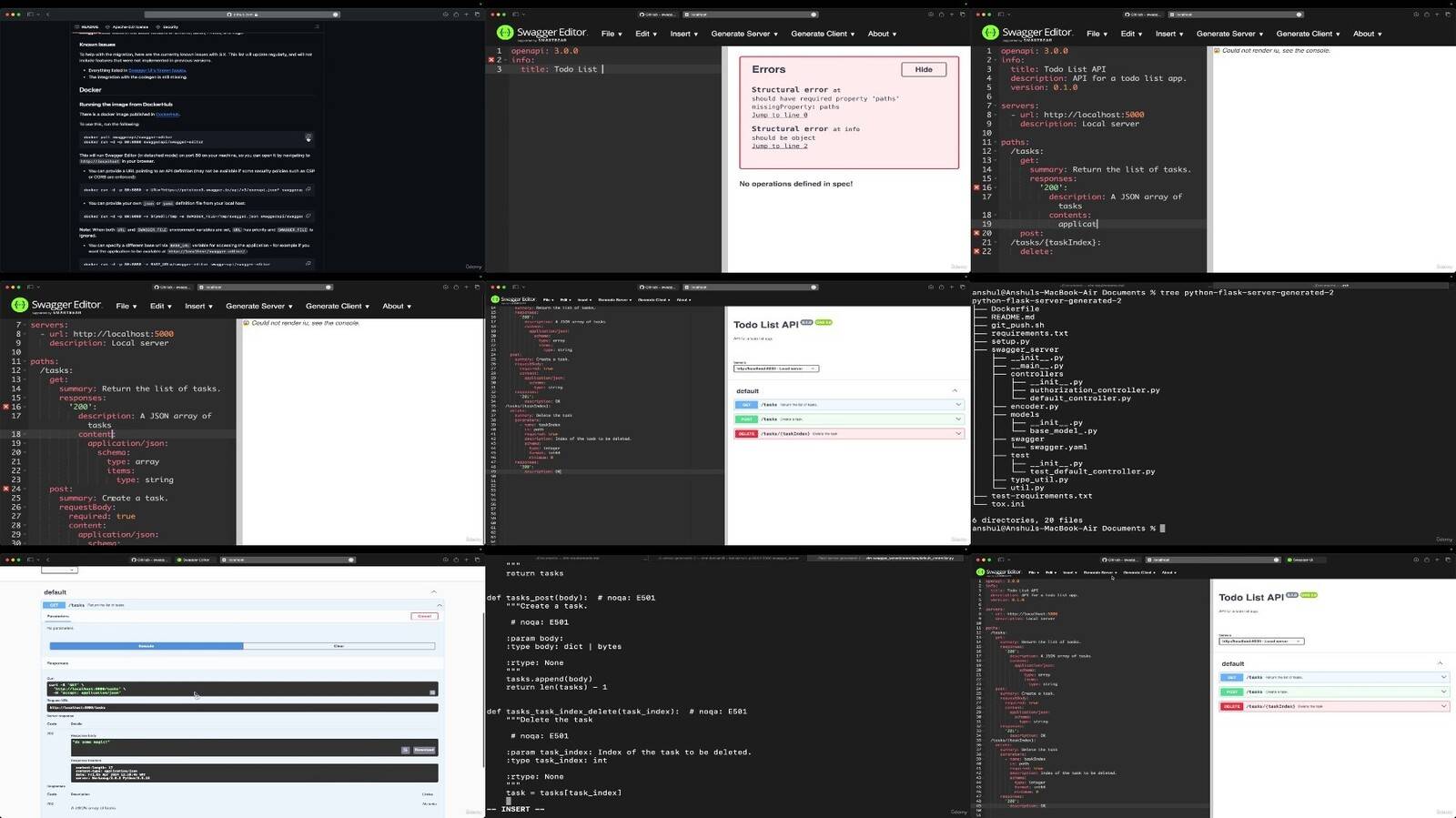This screenshot has width=1456, height=818.
Task: Collapse 'default' section in Swagger UI window
Action: pyautogui.click(x=433, y=592)
